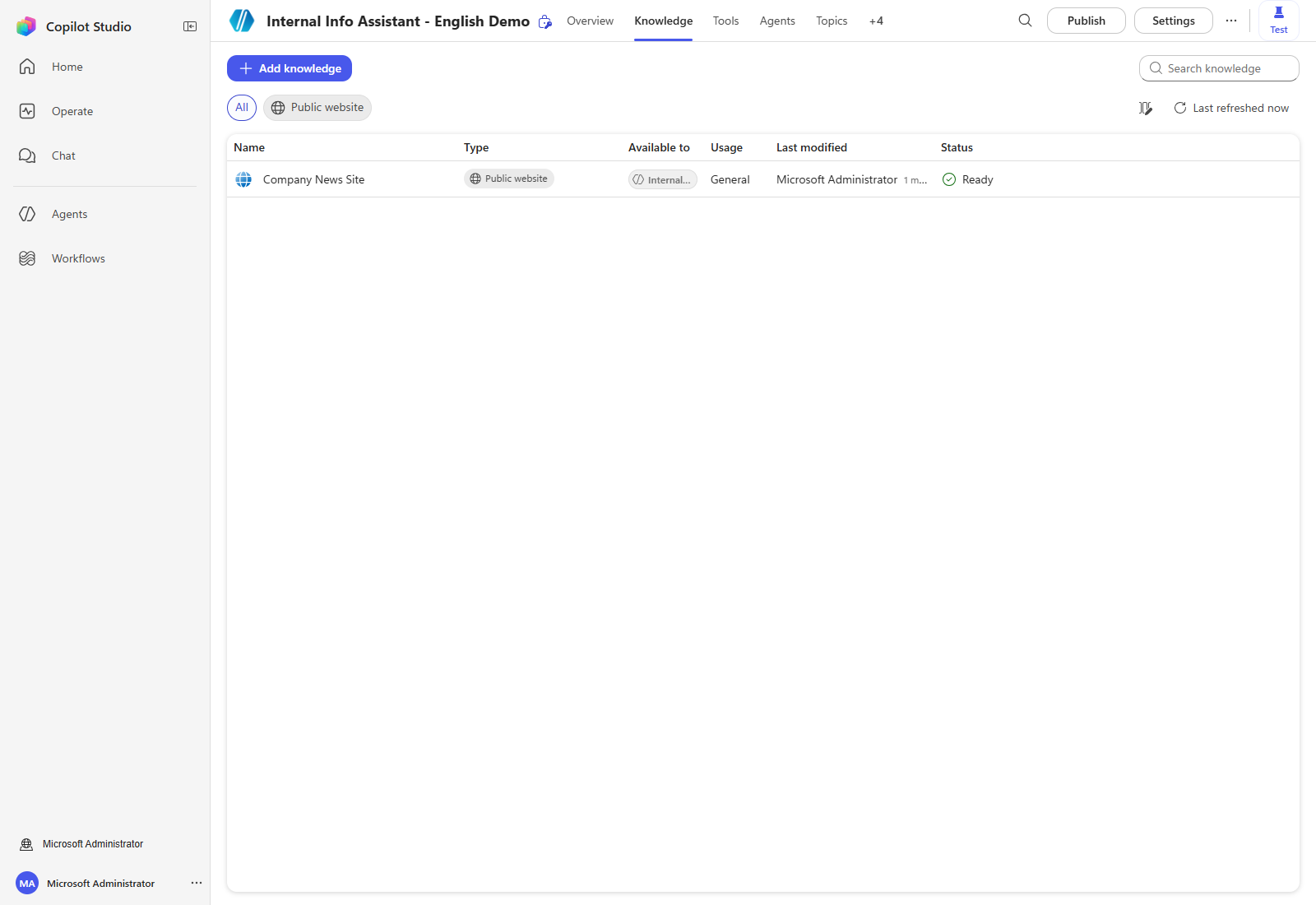Click Add knowledge button

(290, 68)
